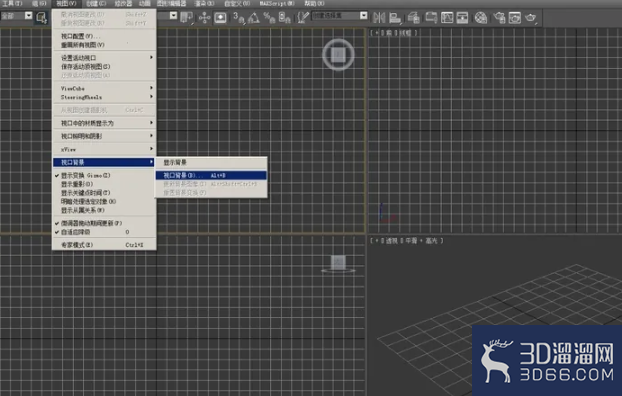Choose 视口背景(B)... Alt+B in submenu

click(211, 175)
